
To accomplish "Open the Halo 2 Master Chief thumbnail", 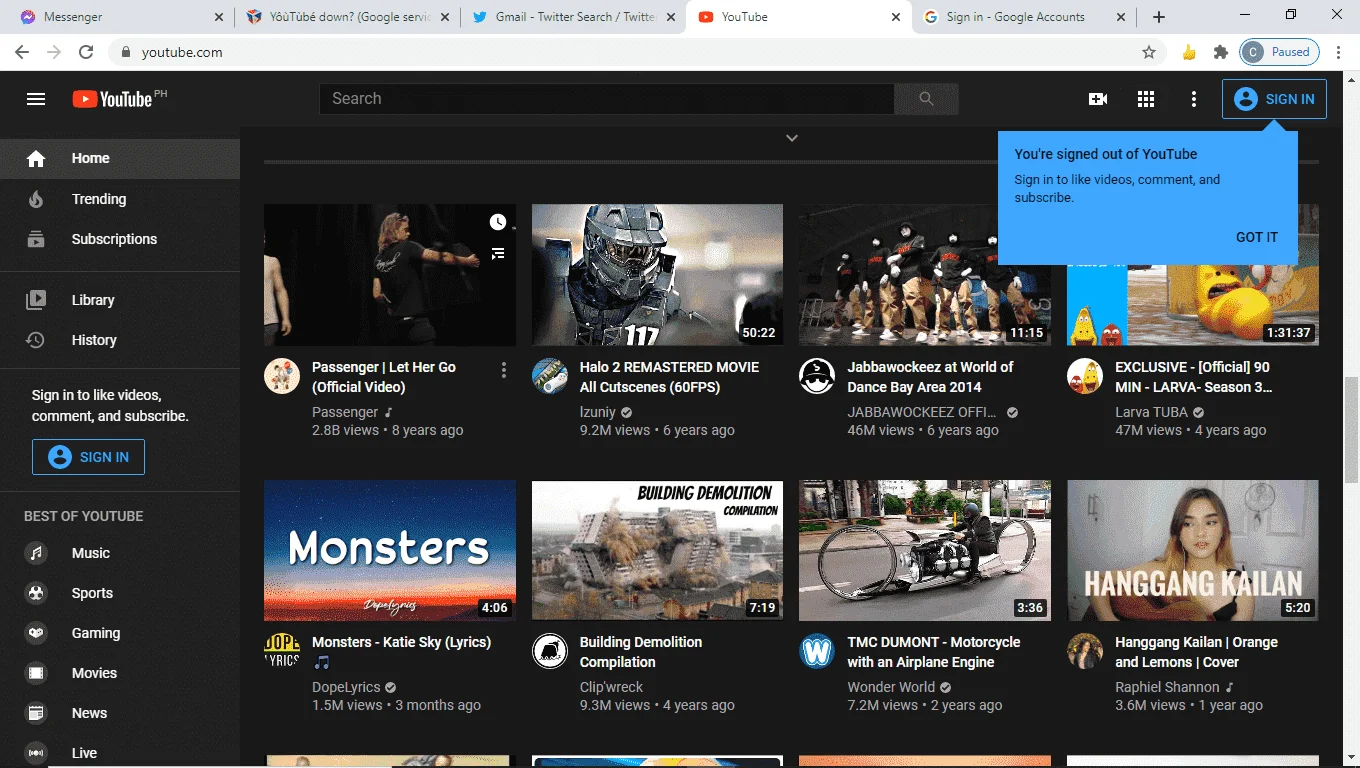I will [x=658, y=275].
